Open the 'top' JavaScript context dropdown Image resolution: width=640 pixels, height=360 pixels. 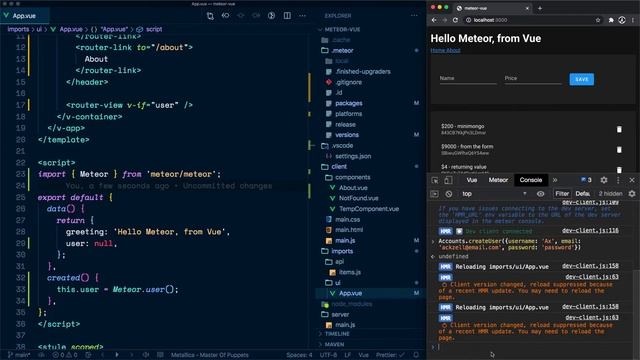click(x=494, y=194)
